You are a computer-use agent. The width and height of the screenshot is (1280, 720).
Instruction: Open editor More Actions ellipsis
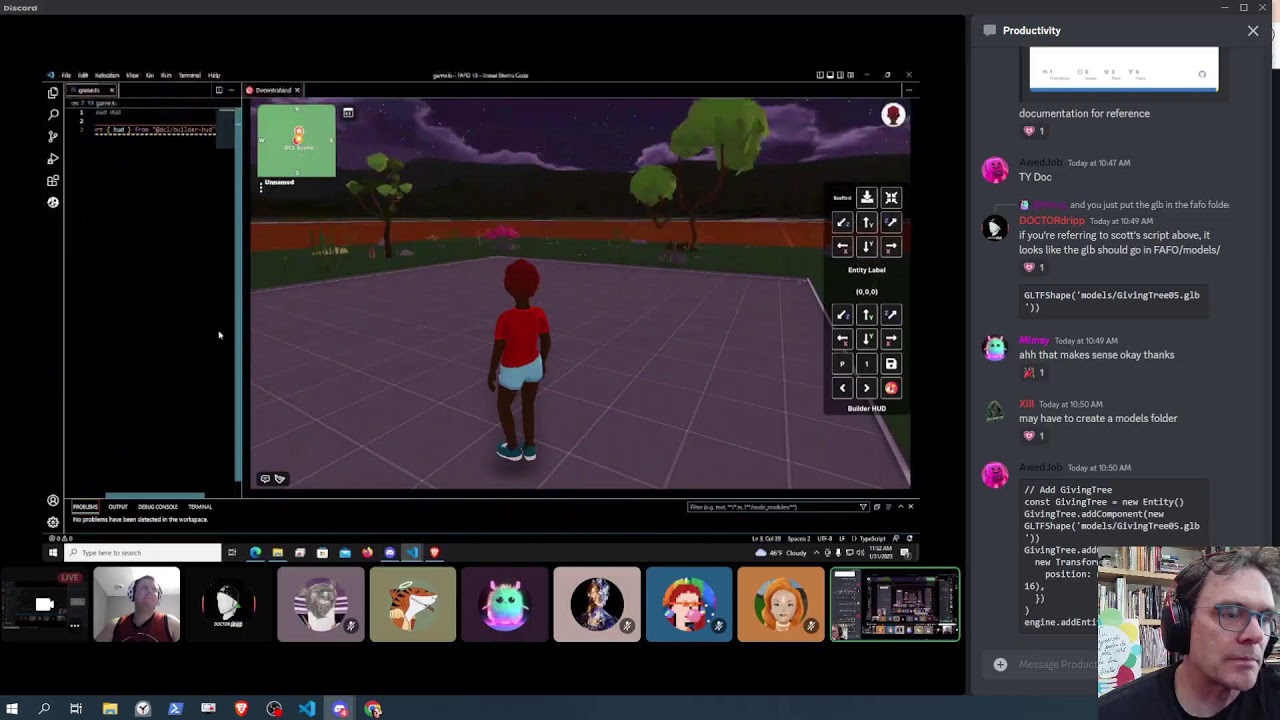click(x=231, y=90)
